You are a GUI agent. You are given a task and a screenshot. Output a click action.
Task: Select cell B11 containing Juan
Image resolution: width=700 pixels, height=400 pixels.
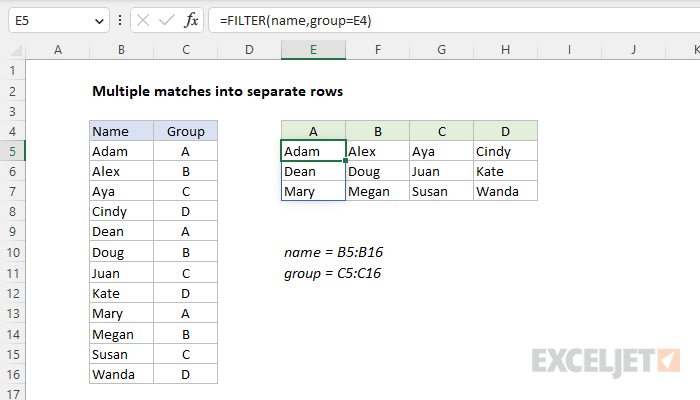point(121,273)
